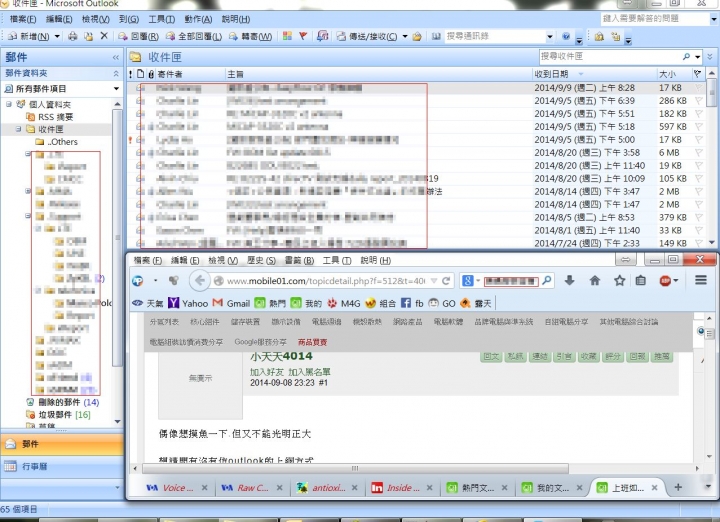Click the Firefox home icon
Screen dimensions: 720x522
point(595,280)
